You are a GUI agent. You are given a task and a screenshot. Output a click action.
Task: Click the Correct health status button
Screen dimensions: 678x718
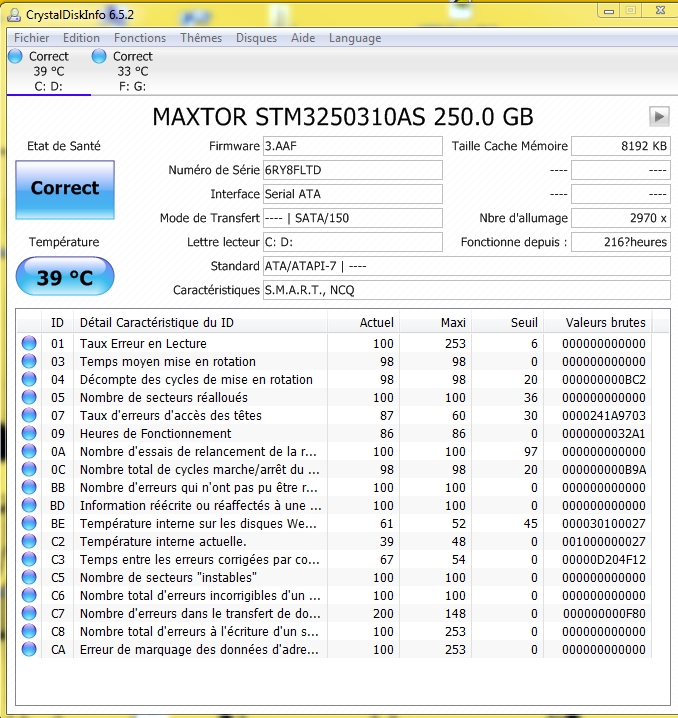tap(65, 190)
